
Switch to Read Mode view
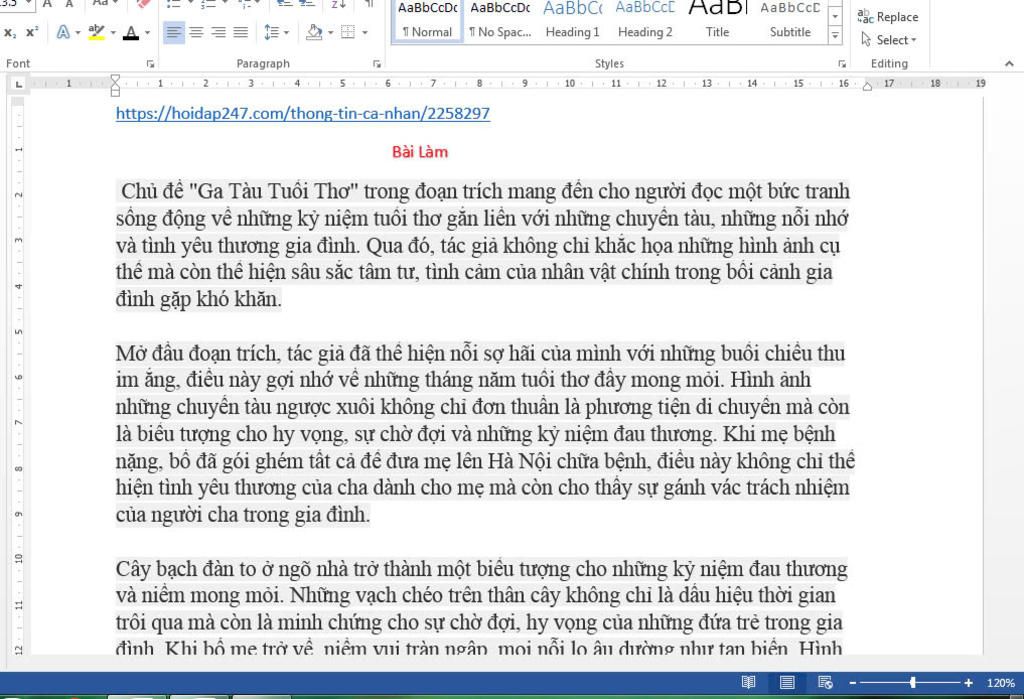(x=748, y=682)
